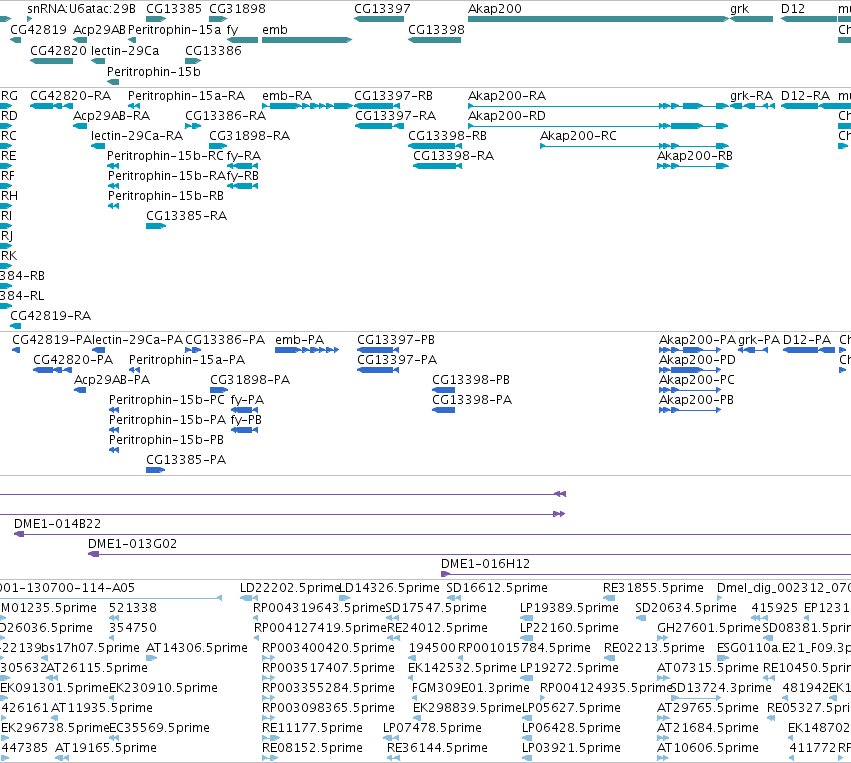Click the CG13385-RA transcript arrow

[156, 226]
